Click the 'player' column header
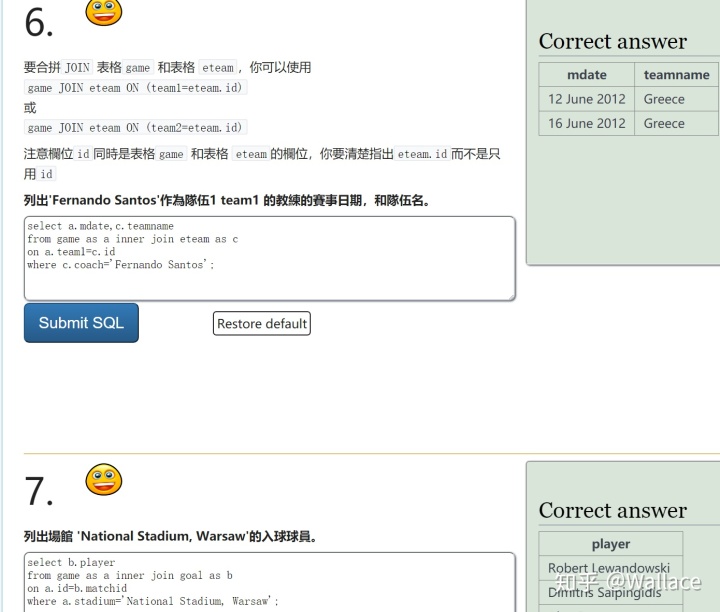Viewport: 720px width, 612px height. click(611, 544)
